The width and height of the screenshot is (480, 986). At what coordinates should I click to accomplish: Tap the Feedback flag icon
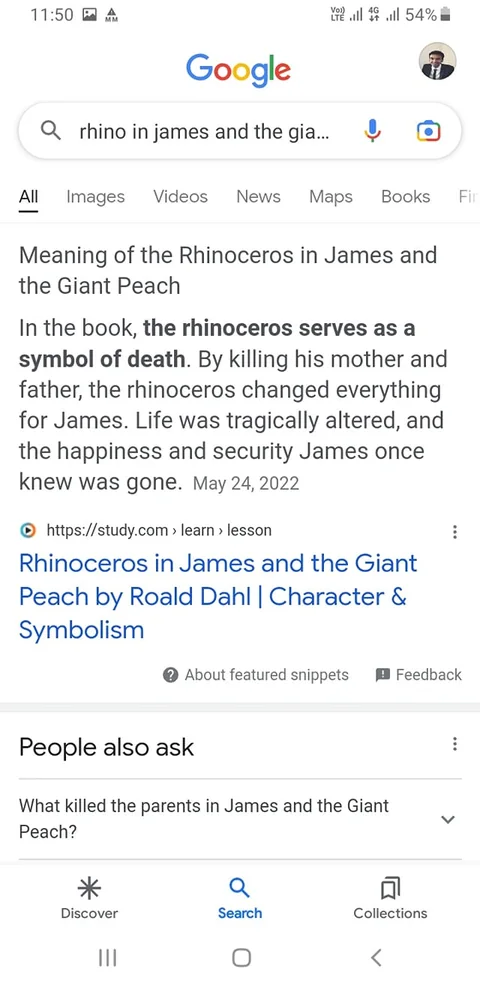pyautogui.click(x=382, y=675)
